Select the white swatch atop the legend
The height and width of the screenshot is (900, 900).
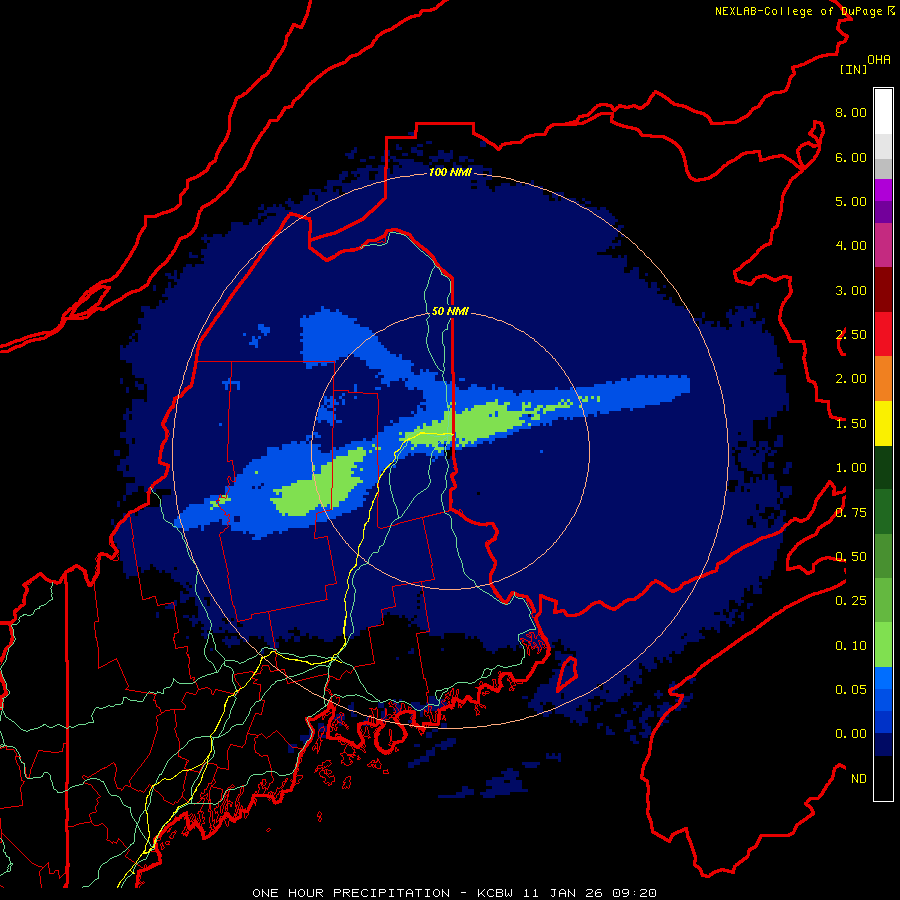coord(883,112)
